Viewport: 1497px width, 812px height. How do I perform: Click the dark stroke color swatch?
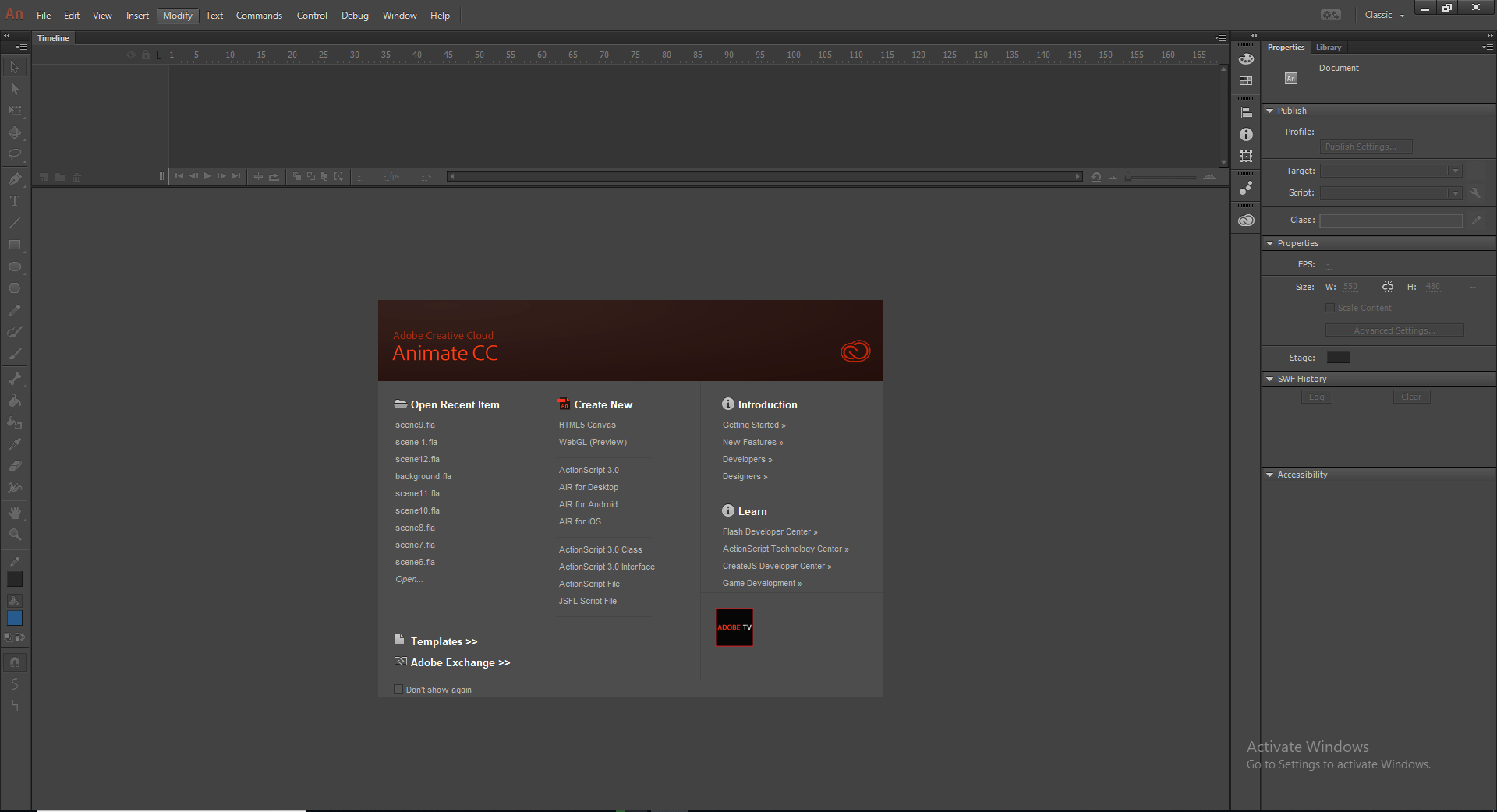pyautogui.click(x=15, y=579)
